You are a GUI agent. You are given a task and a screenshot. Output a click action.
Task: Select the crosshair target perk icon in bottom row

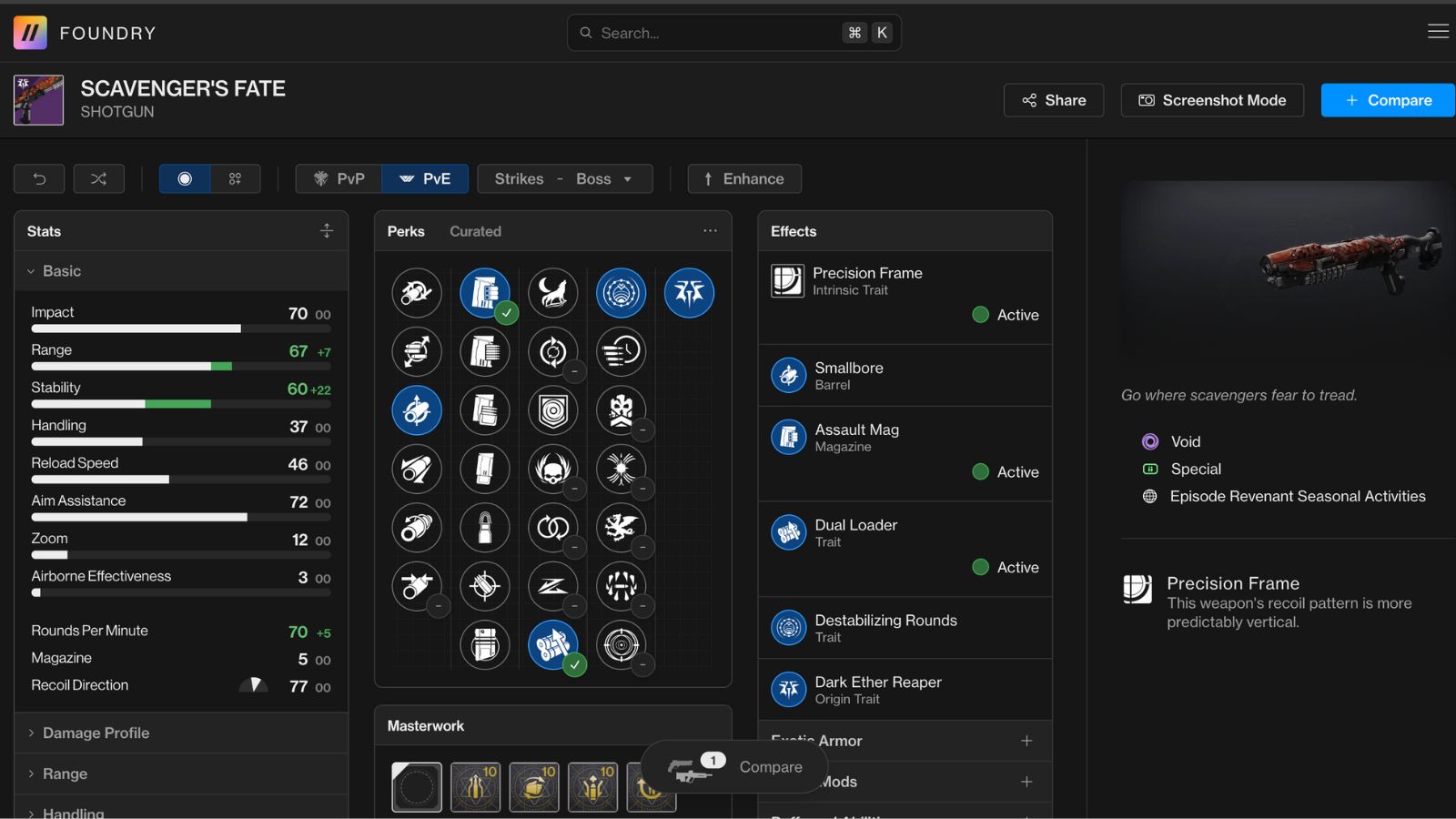pos(621,644)
